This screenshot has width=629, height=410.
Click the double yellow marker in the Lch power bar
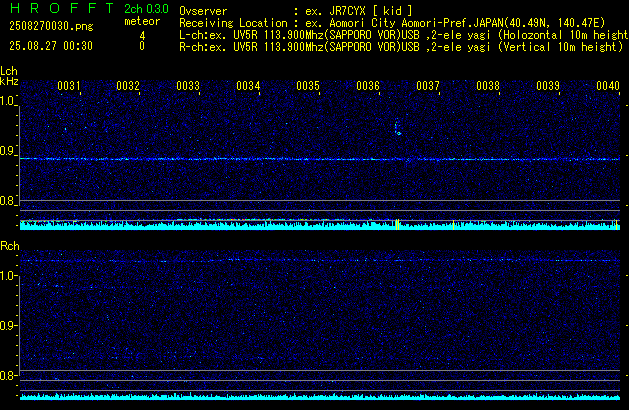pos(397,225)
